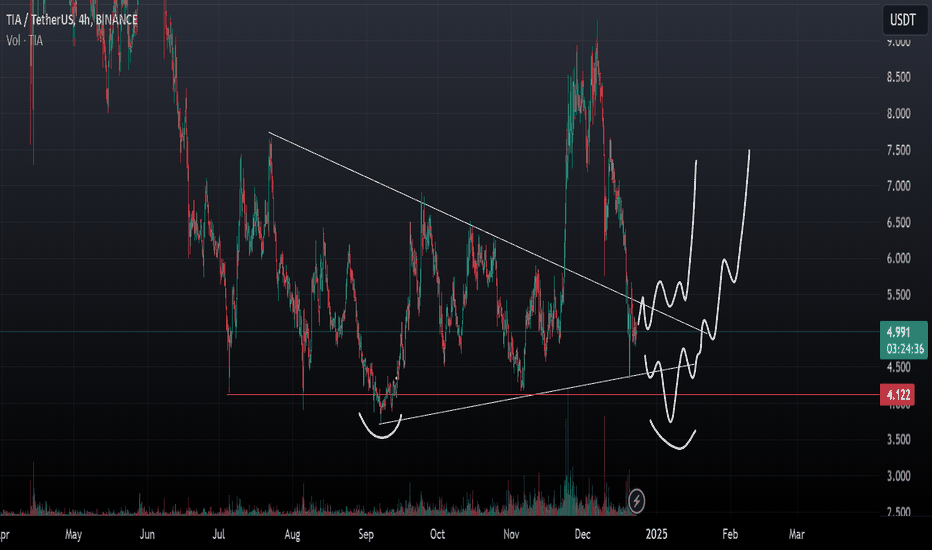Click the Feb label on time axis
932x550 pixels.
coord(730,534)
